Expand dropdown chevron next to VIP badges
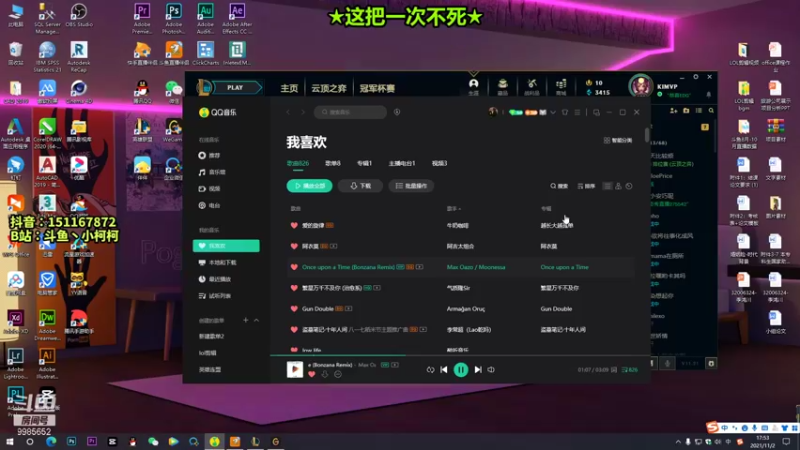800x450 pixels. pos(553,112)
